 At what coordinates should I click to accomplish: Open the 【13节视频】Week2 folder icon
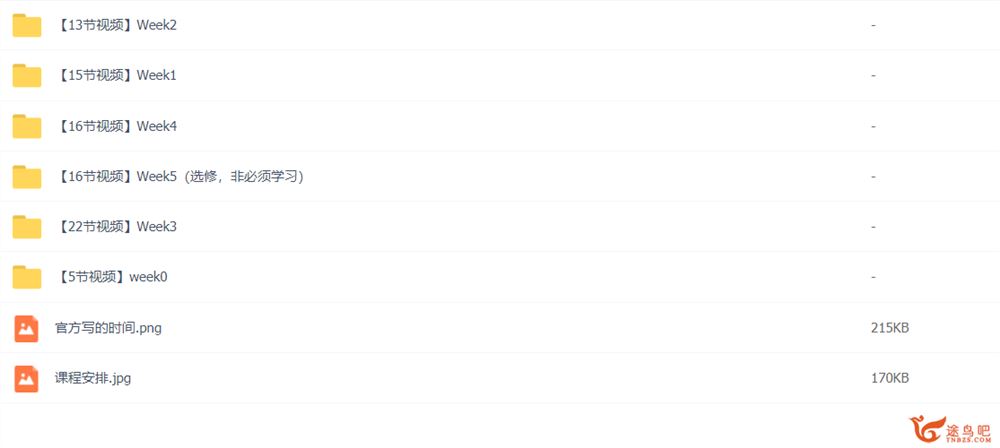(x=27, y=26)
